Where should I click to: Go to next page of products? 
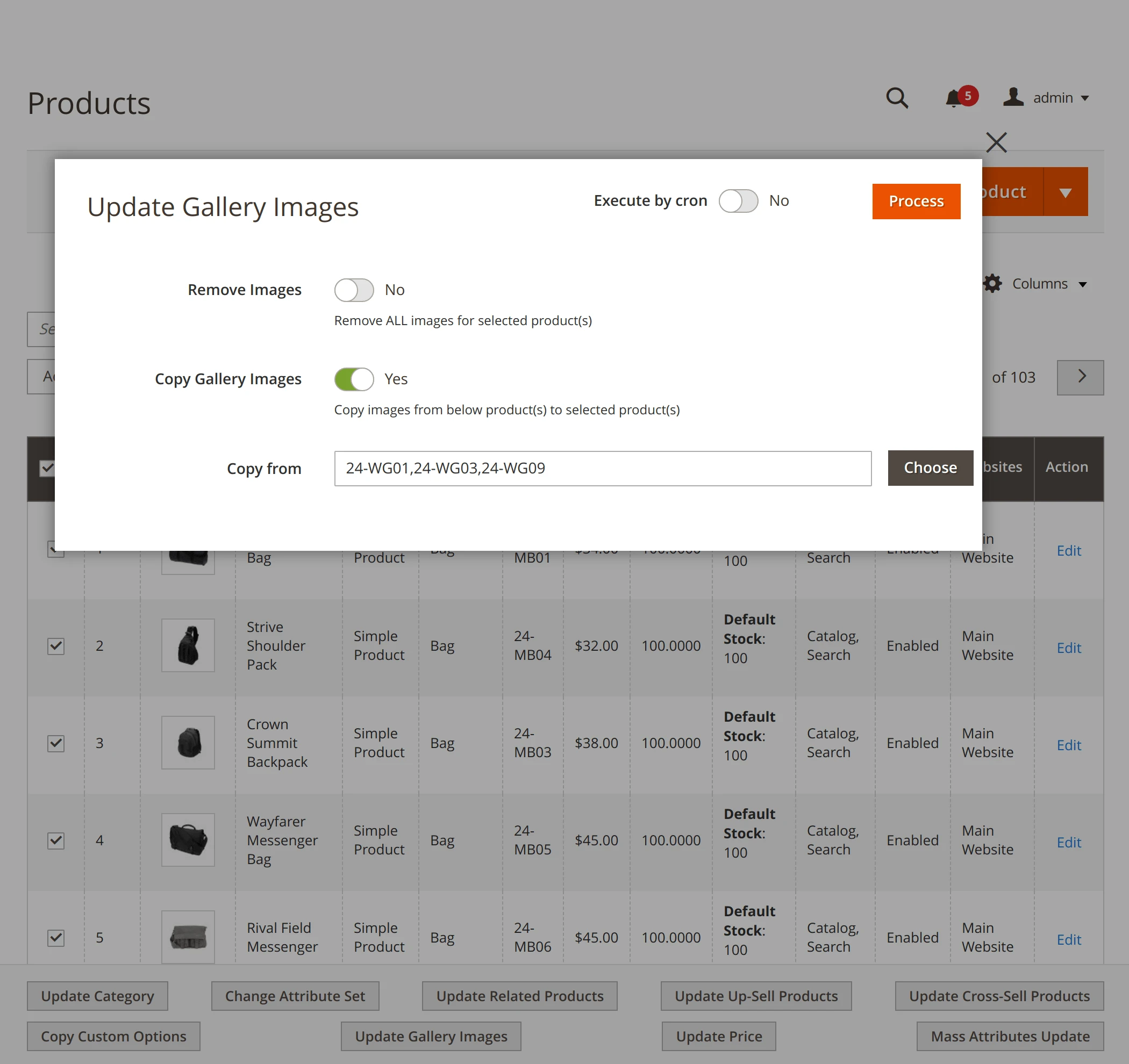click(1081, 377)
